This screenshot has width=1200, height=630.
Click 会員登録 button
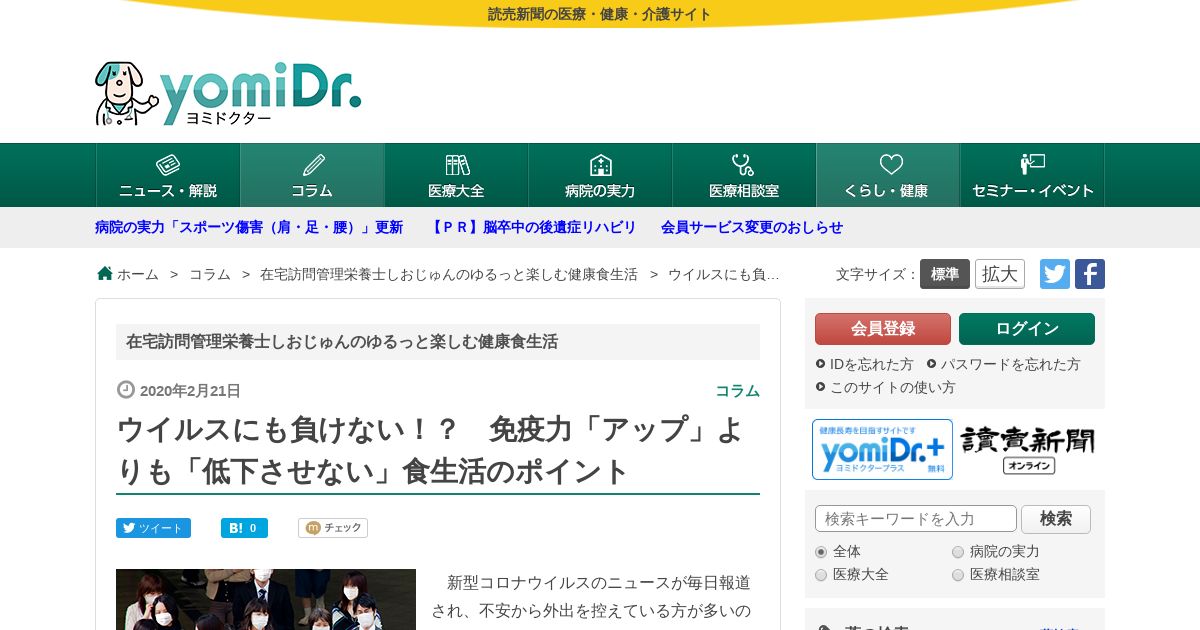[883, 329]
